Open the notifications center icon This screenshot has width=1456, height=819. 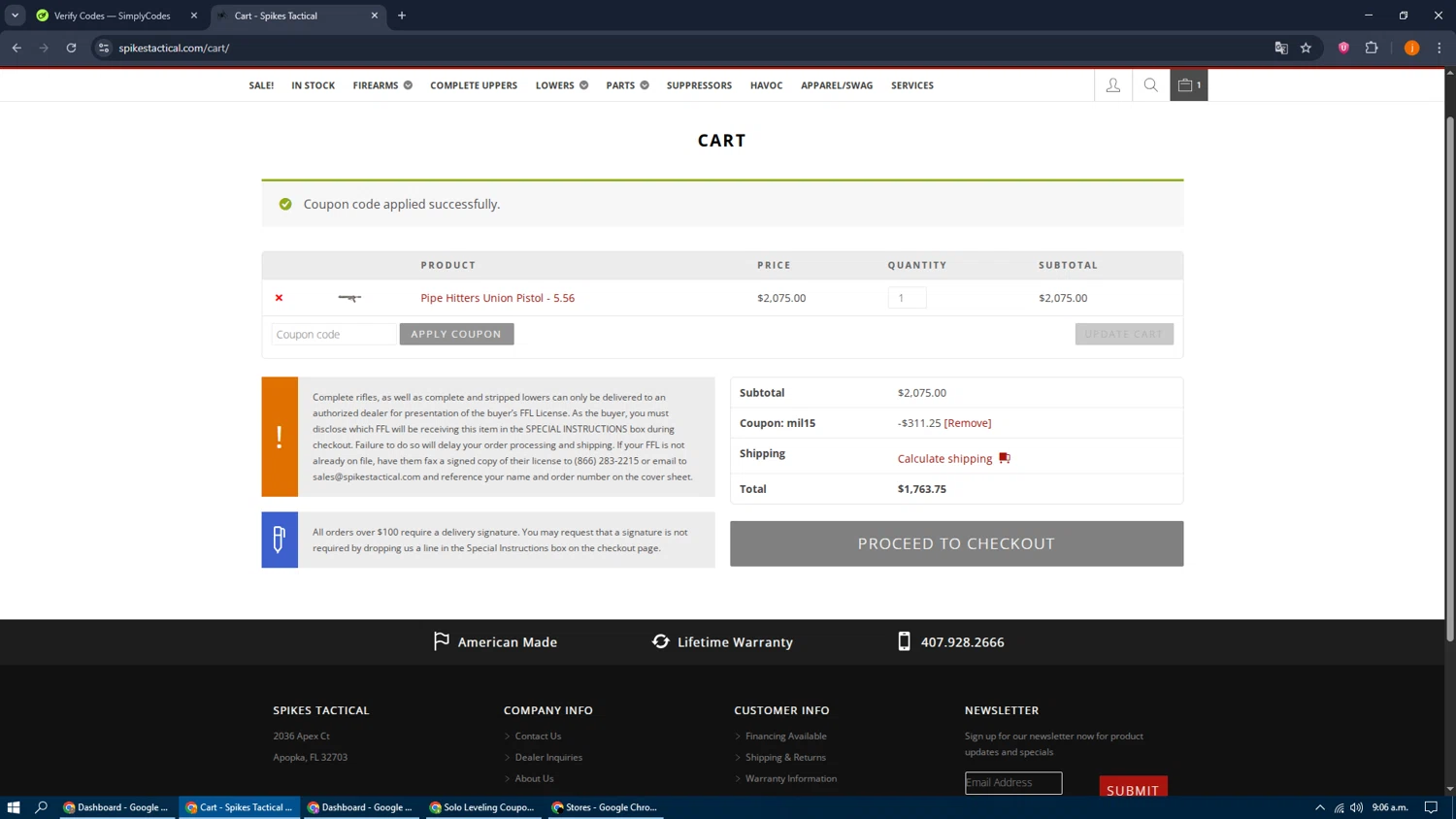(x=1431, y=807)
